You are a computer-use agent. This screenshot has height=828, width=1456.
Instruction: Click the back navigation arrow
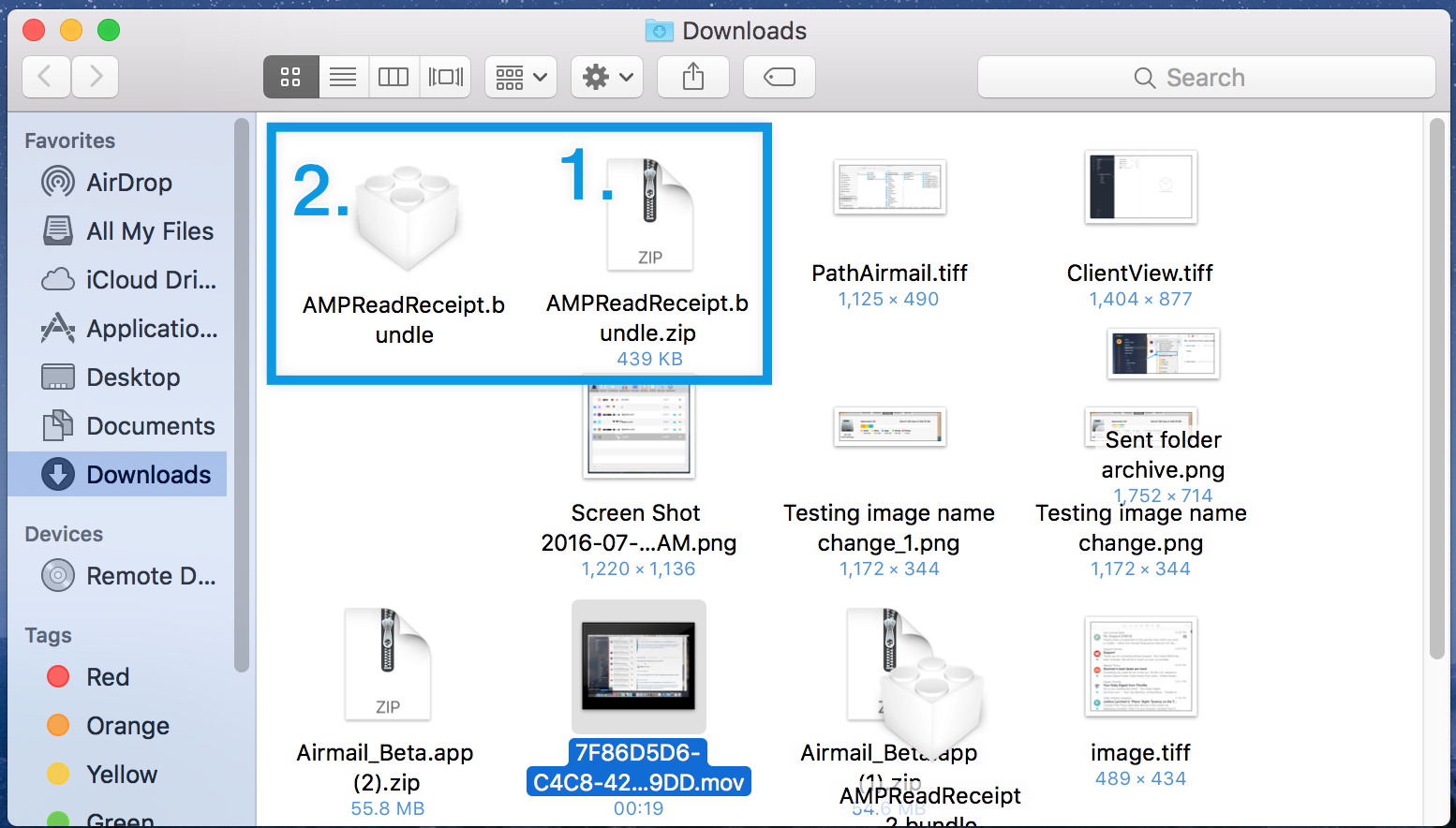(x=46, y=77)
